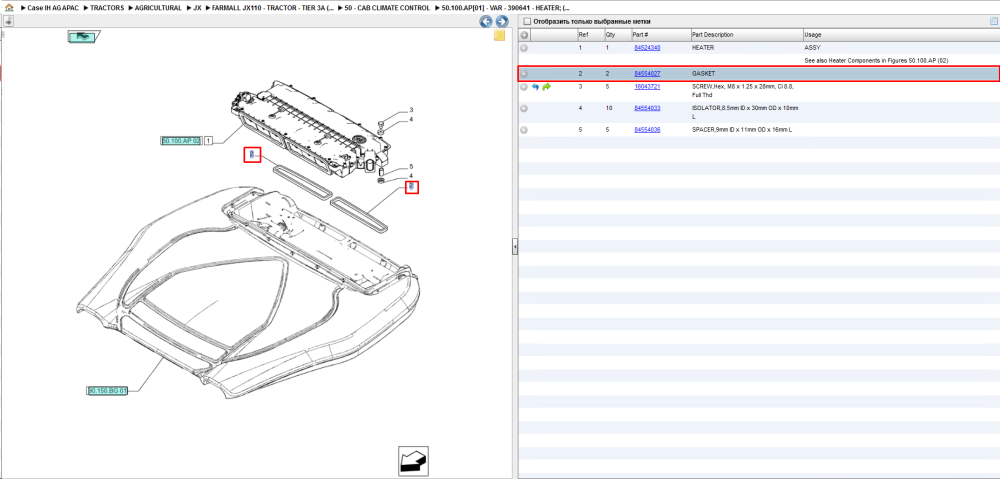The width and height of the screenshot is (1000, 479).
Task: Add the HEATER row using its plus icon
Action: coord(524,48)
